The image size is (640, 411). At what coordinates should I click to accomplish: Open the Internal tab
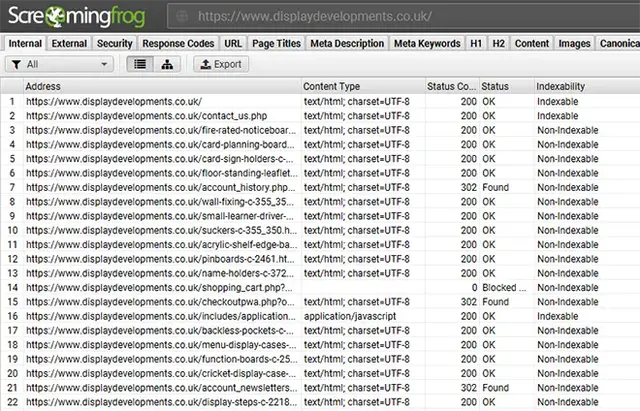click(x=25, y=43)
